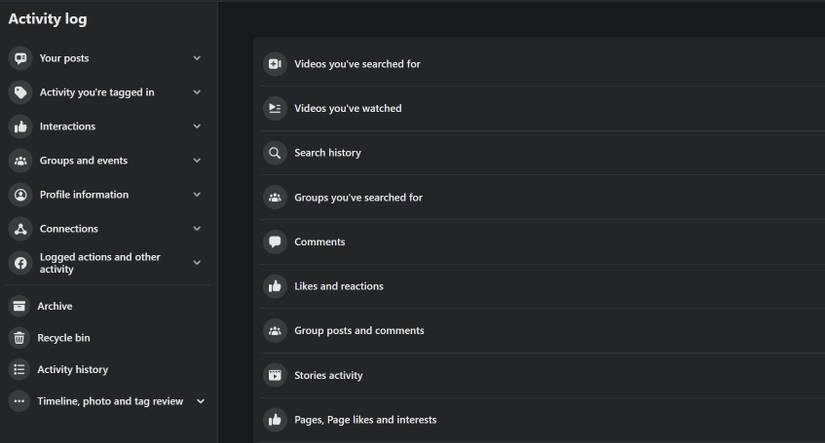Click the Activity log heading
This screenshot has width=825, height=443.
pyautogui.click(x=48, y=19)
